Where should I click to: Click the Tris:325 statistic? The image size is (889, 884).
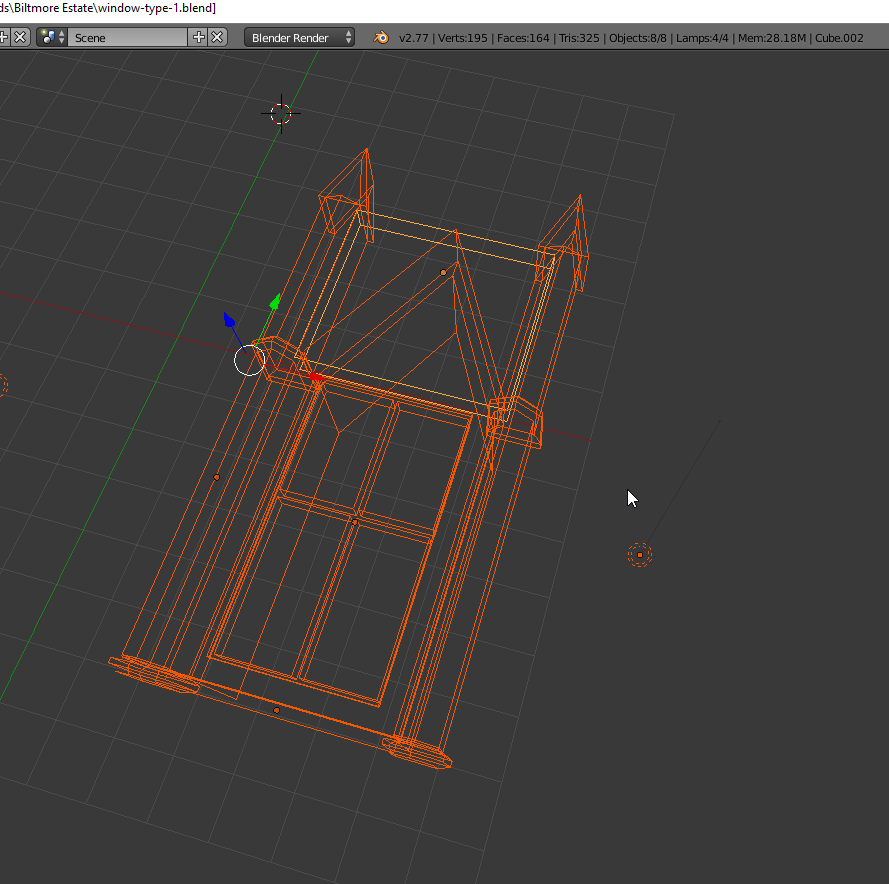[579, 38]
